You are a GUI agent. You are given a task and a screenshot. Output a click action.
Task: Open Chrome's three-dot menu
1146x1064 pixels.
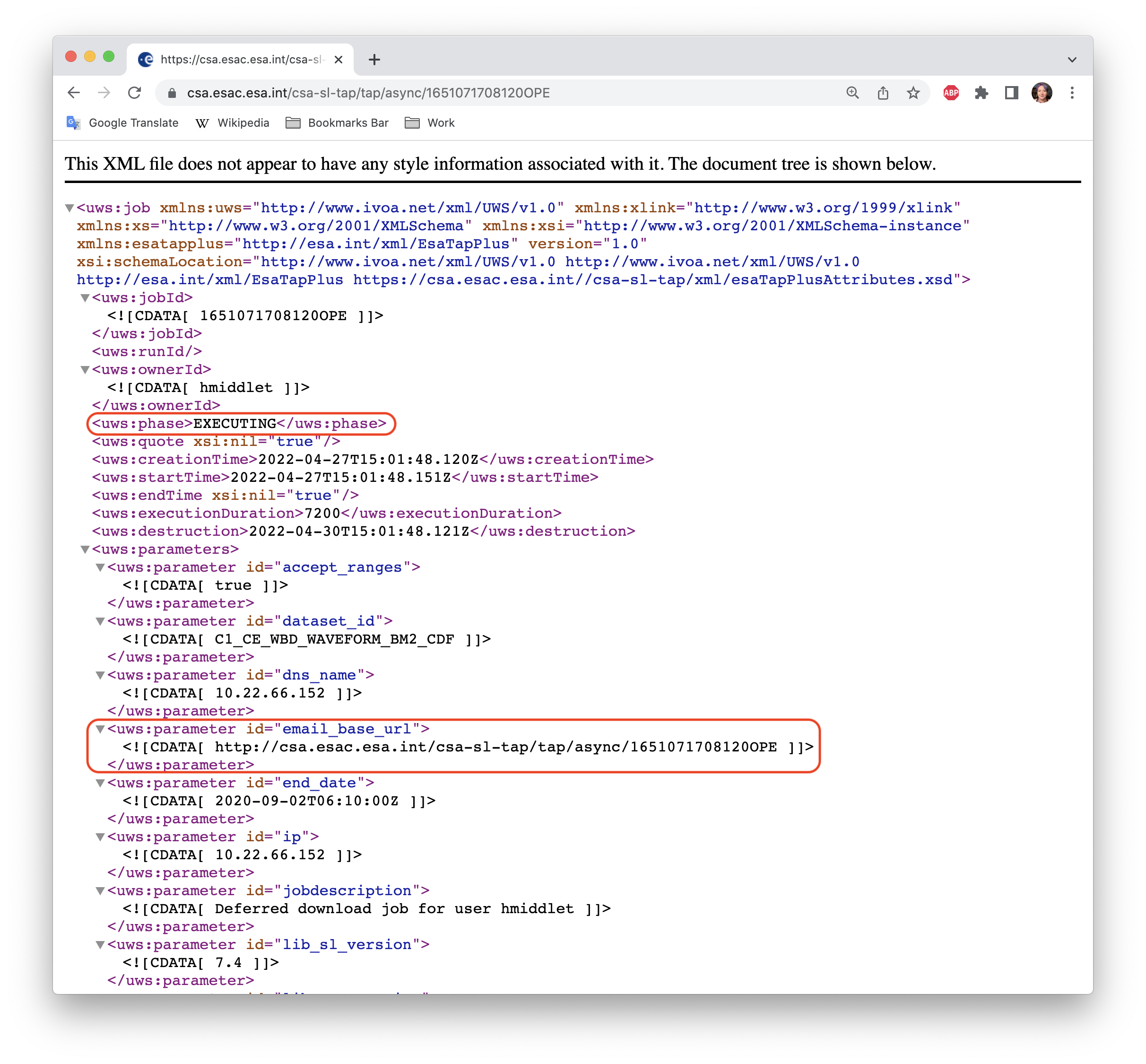pos(1072,93)
